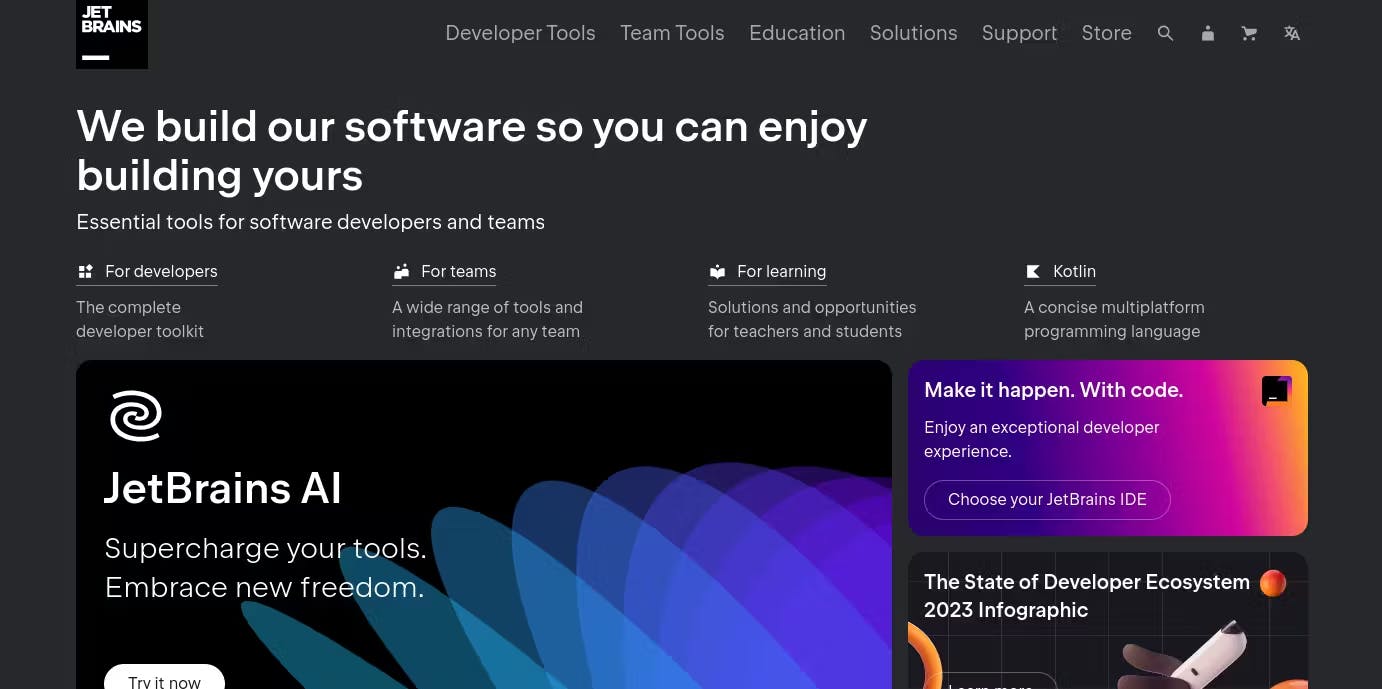The width and height of the screenshot is (1382, 689).
Task: Click the Kotlin logo icon
Action: coord(1033,271)
